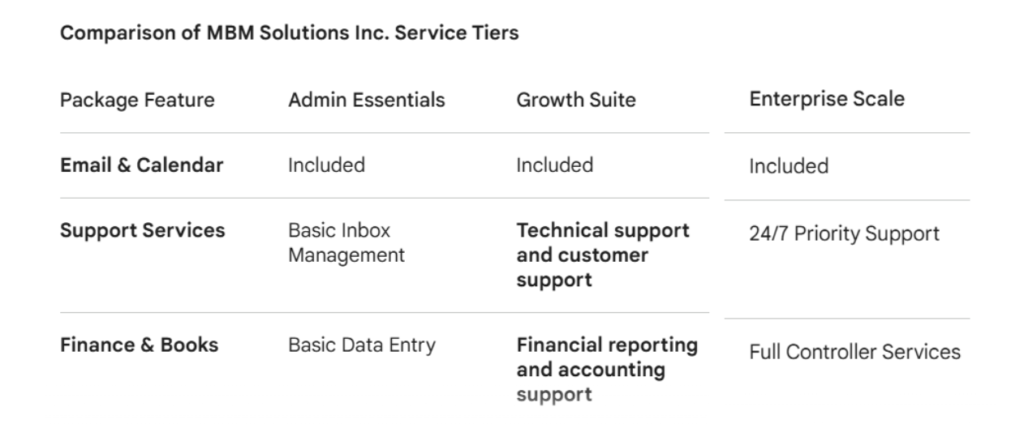This screenshot has height=424, width=1024.
Task: Select the "Growth Suite" column header
Action: click(576, 100)
